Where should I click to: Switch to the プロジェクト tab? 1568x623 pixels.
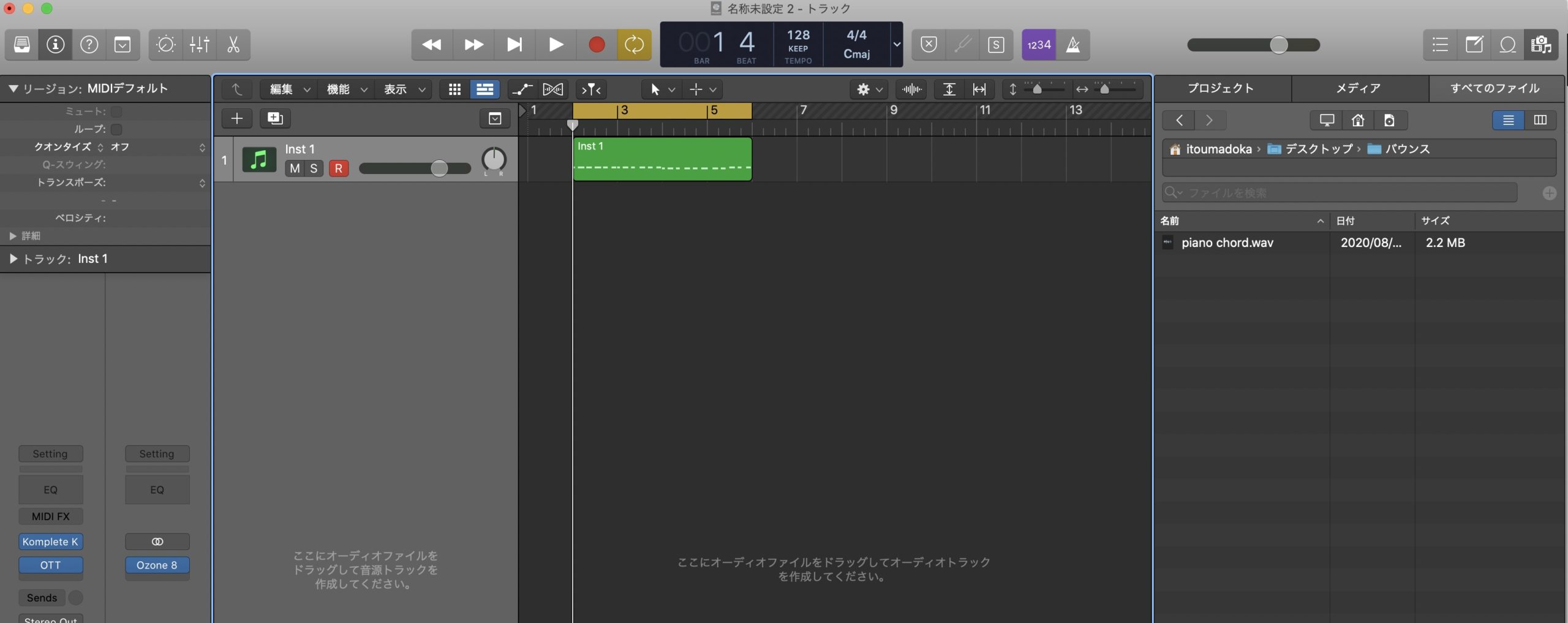coord(1221,88)
